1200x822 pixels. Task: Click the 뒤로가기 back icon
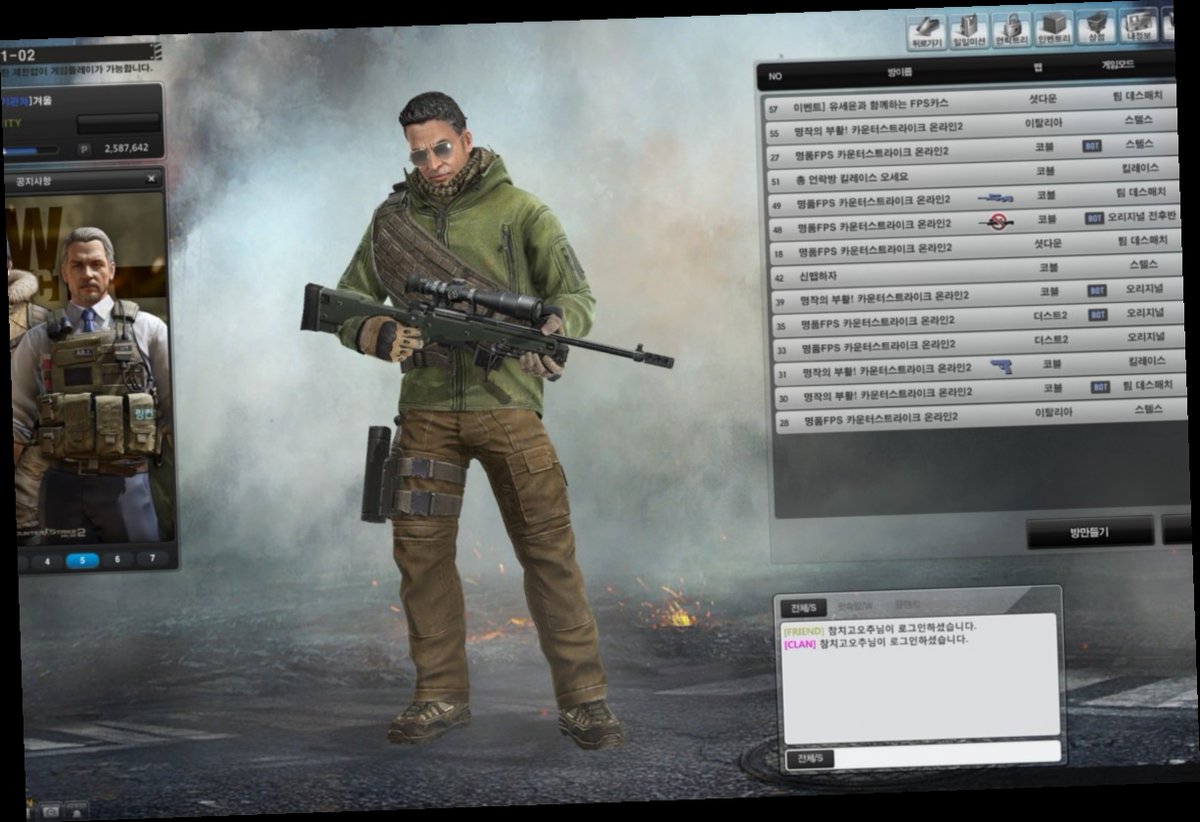coord(927,32)
